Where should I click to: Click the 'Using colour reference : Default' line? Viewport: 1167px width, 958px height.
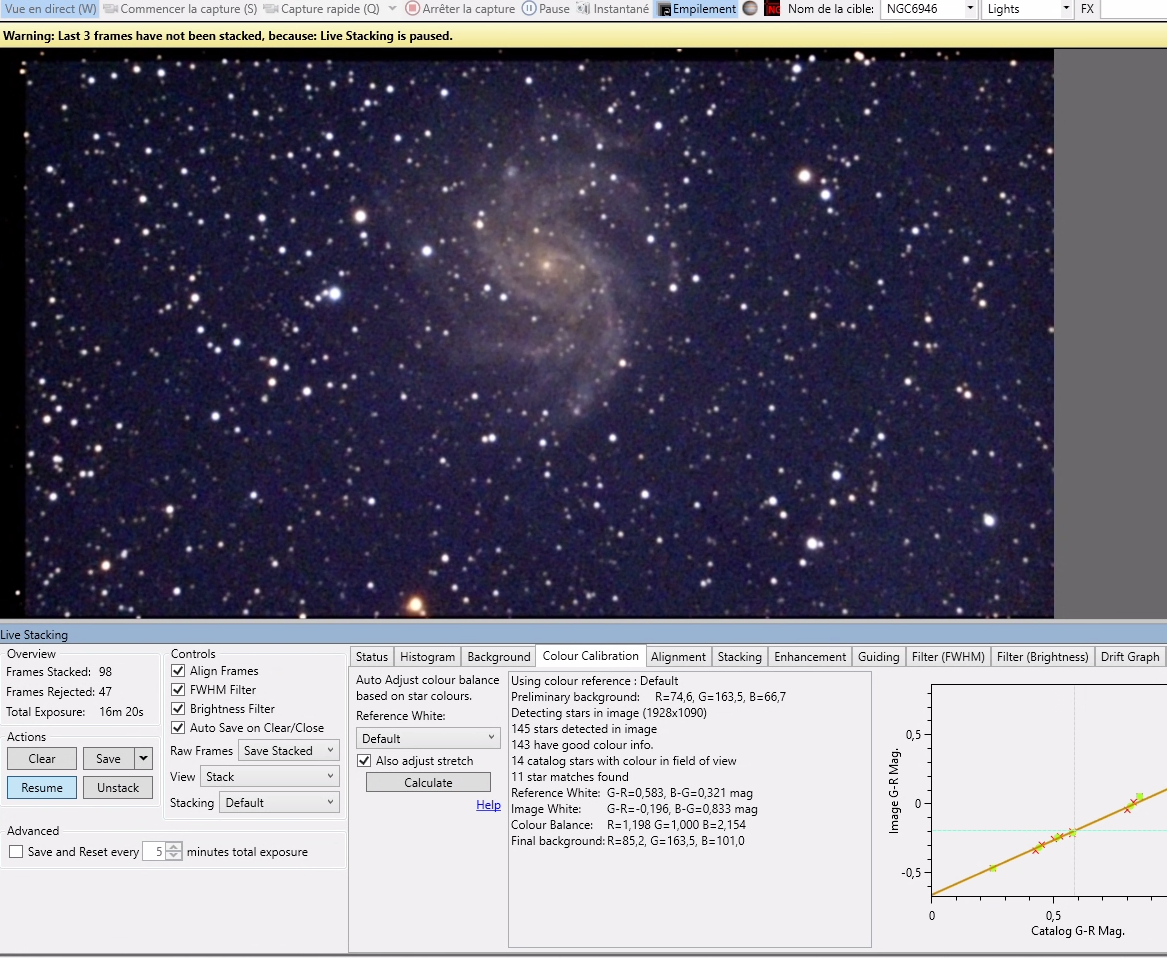click(x=594, y=680)
